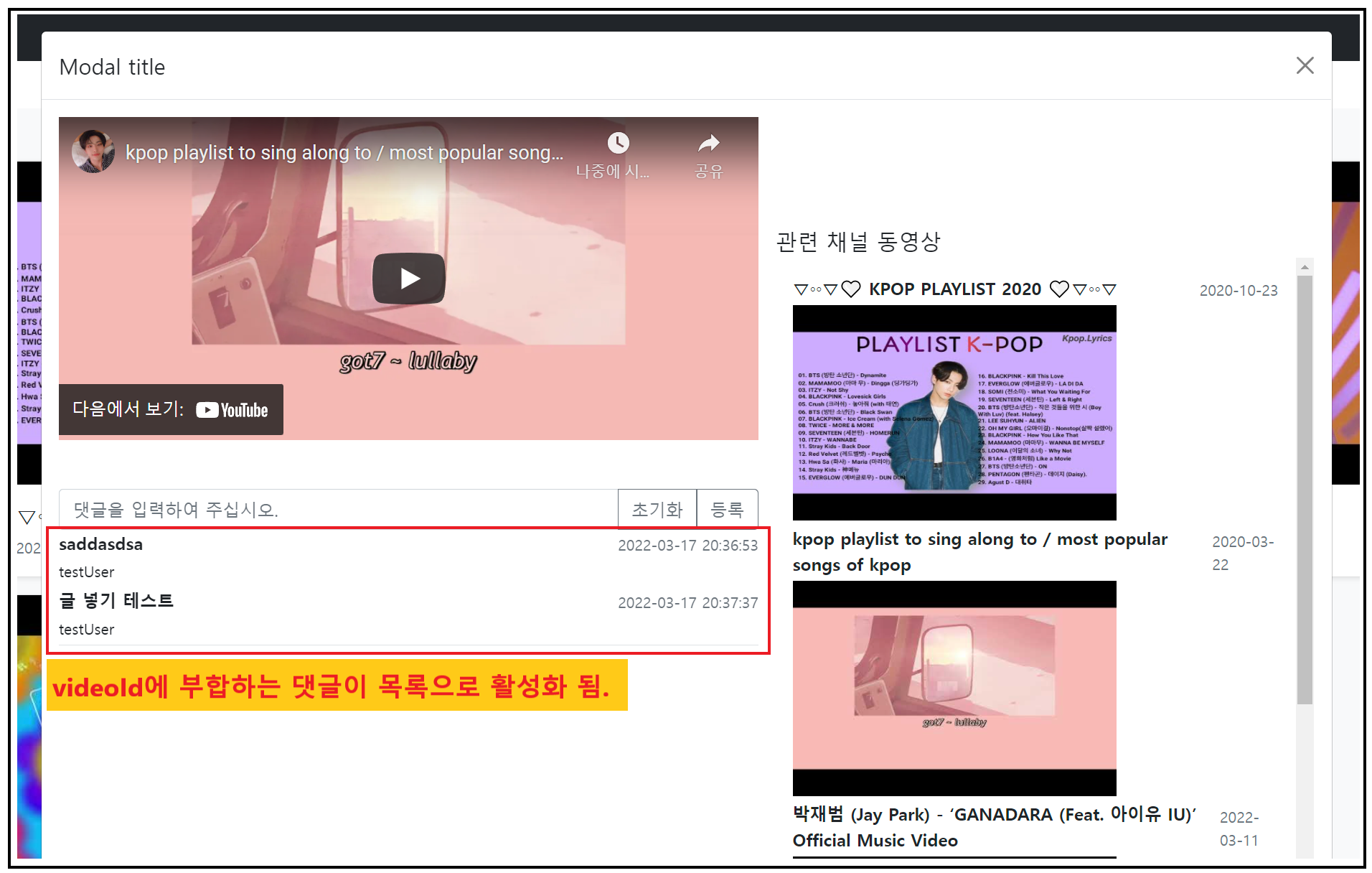Click the 등록 submit button
Image resolution: width=1372 pixels, height=873 pixels.
pyautogui.click(x=727, y=509)
